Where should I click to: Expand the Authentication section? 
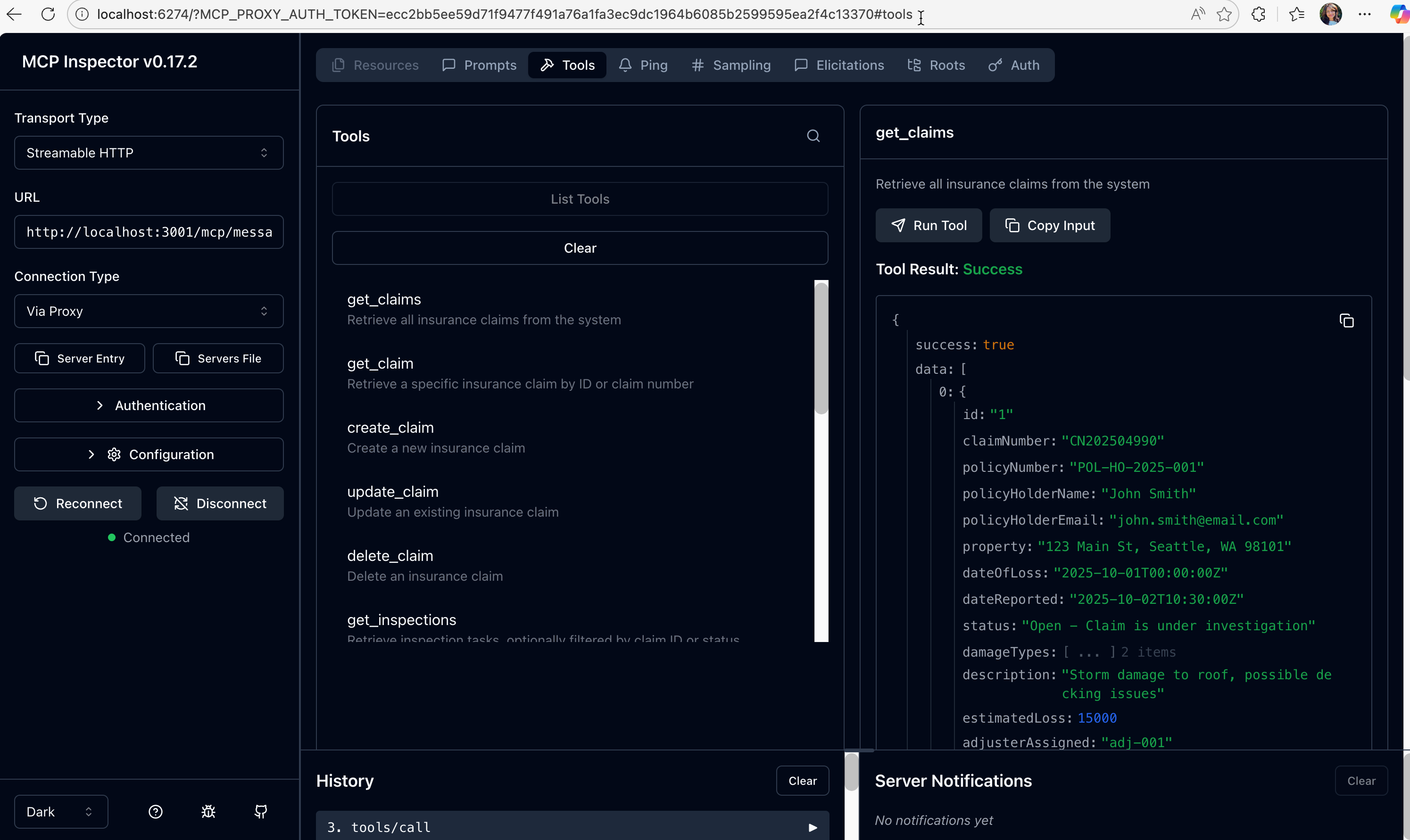pyautogui.click(x=148, y=405)
